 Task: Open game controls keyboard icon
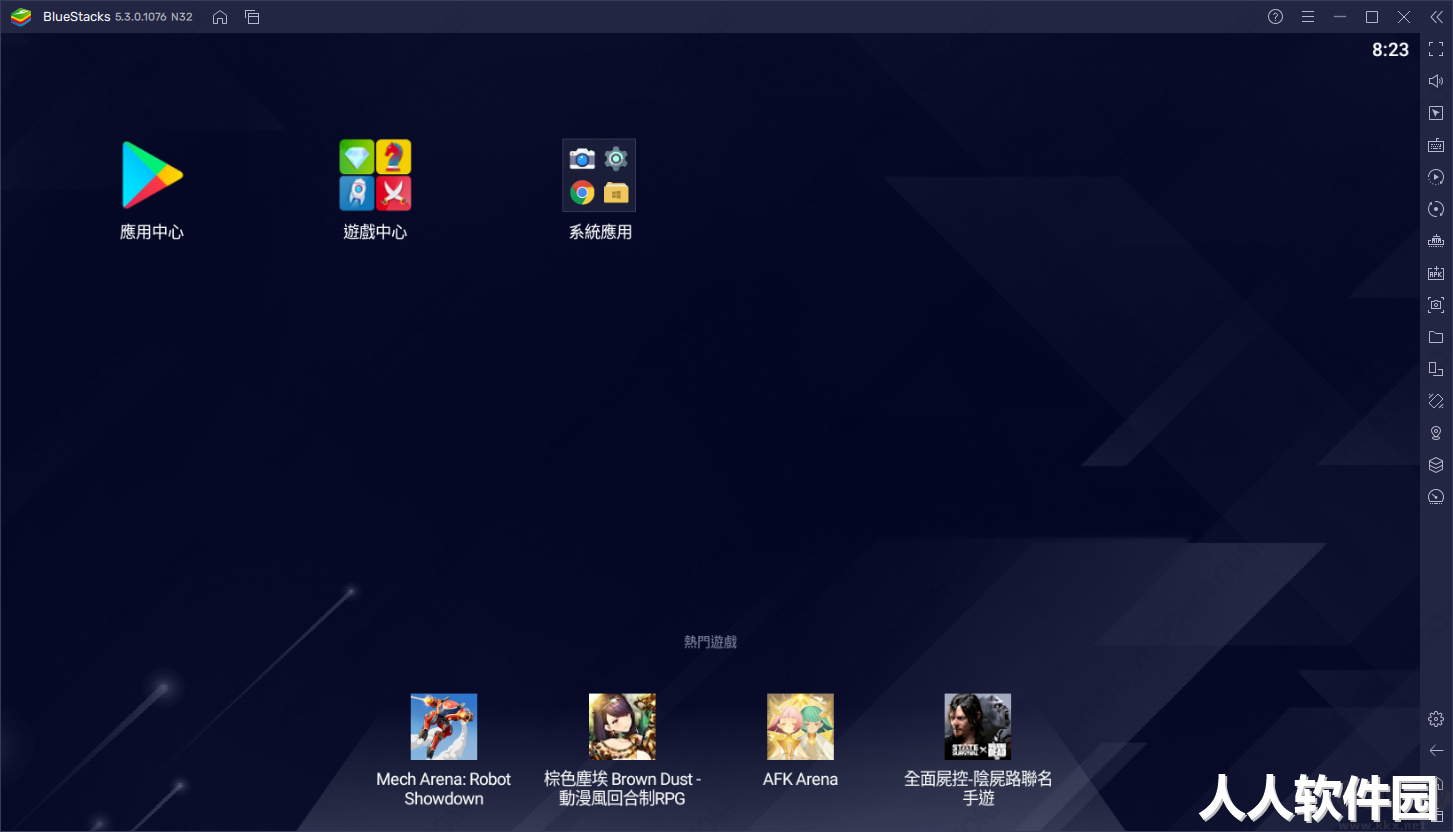click(x=1436, y=145)
